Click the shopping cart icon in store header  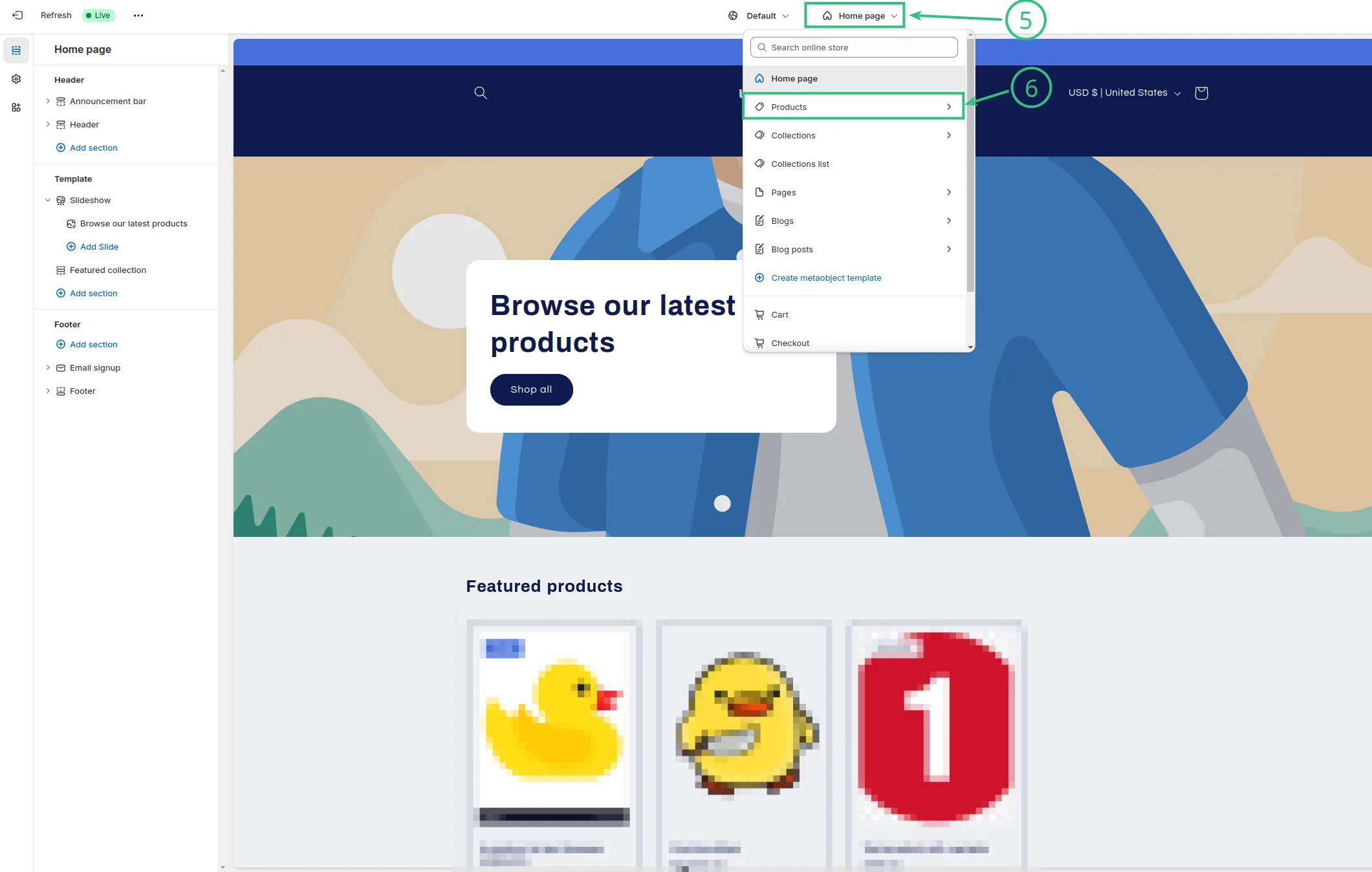pos(1201,93)
